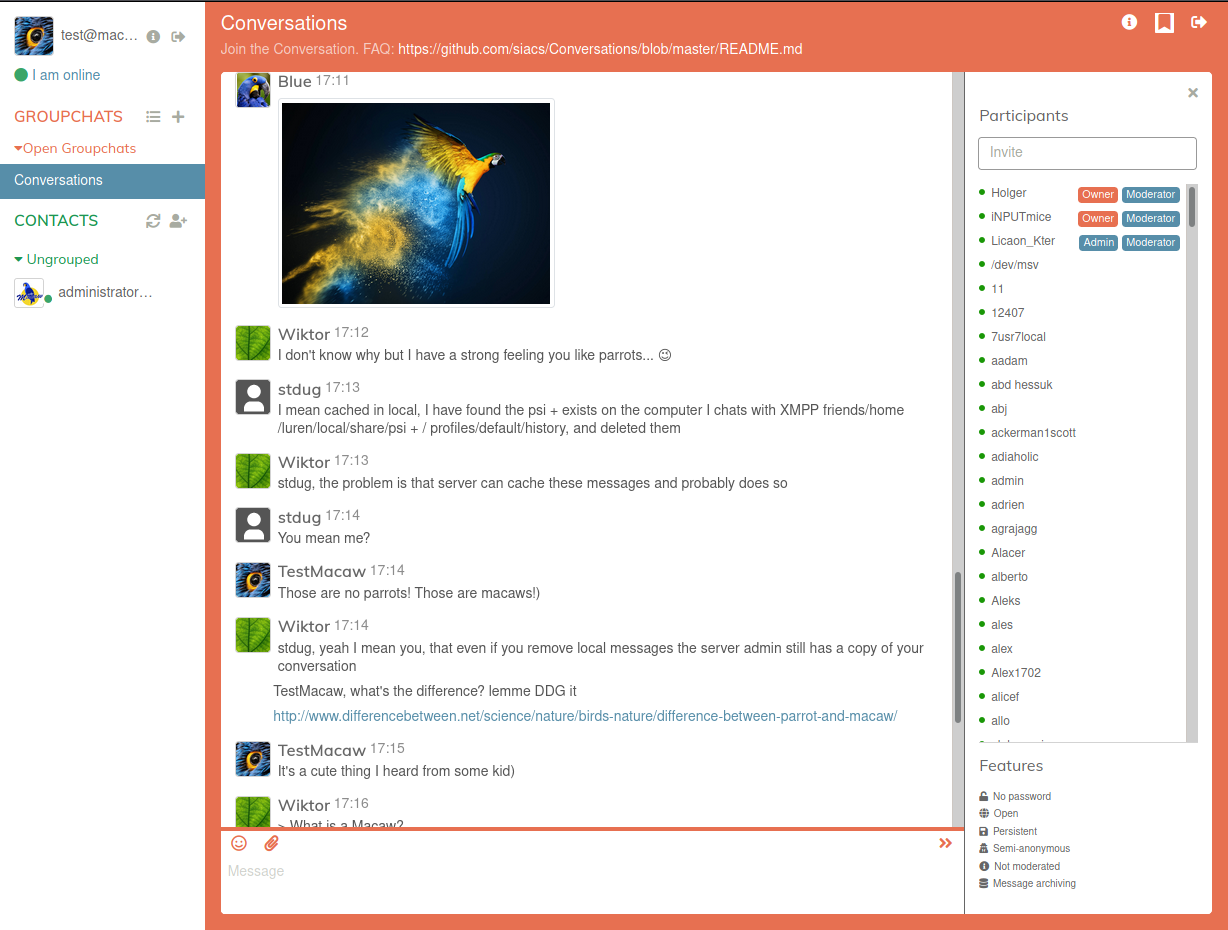Bookmark the Conversations groupchat

1164,21
